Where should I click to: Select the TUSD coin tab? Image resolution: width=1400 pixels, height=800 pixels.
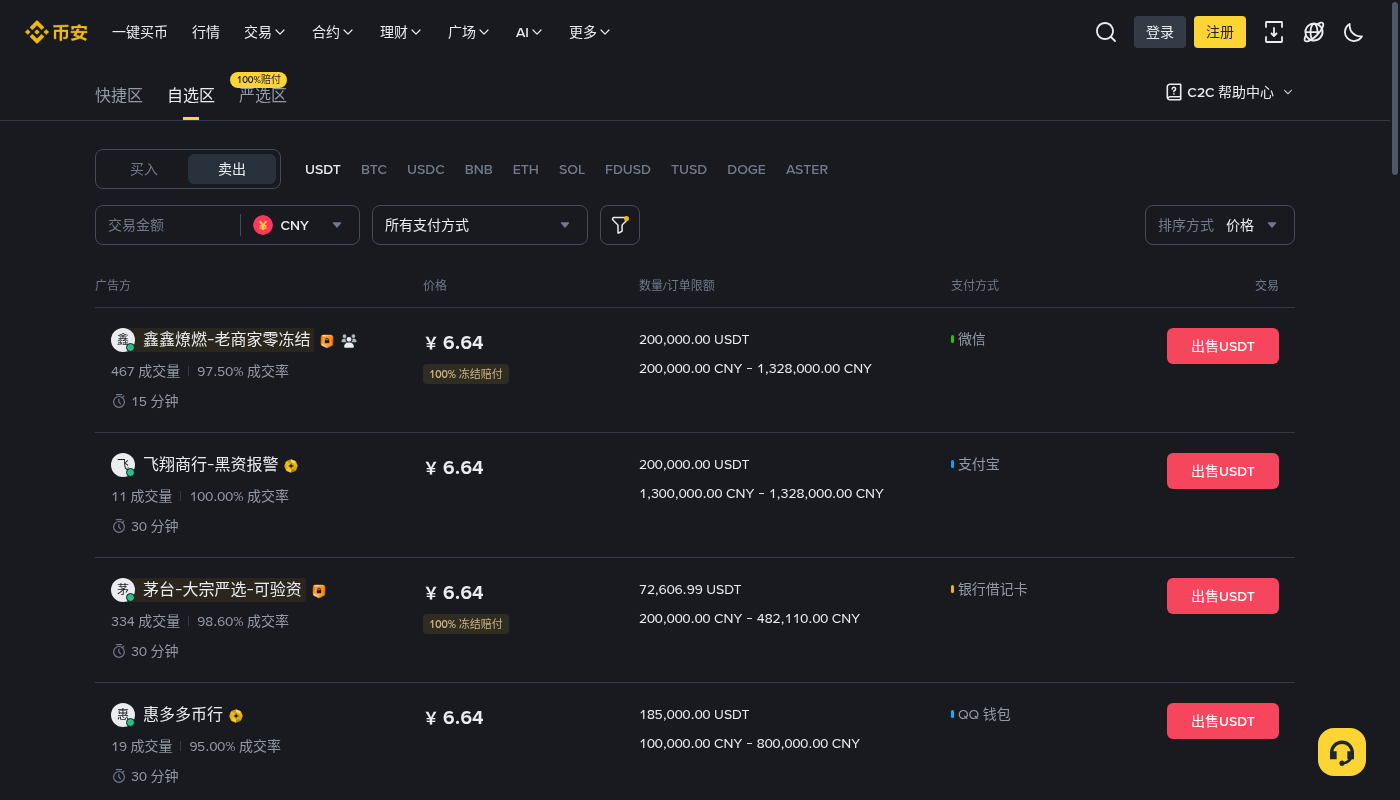689,169
